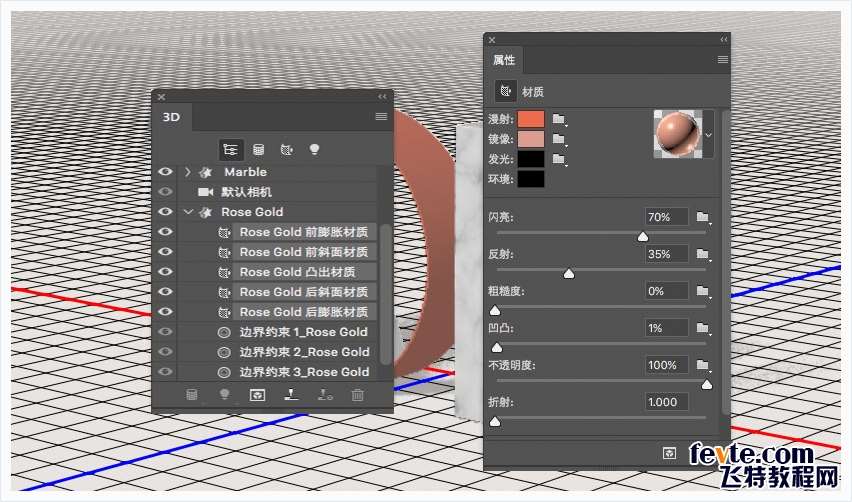852x502 pixels.
Task: Click the add new mesh icon at 3D panel bottom
Action: (192, 395)
